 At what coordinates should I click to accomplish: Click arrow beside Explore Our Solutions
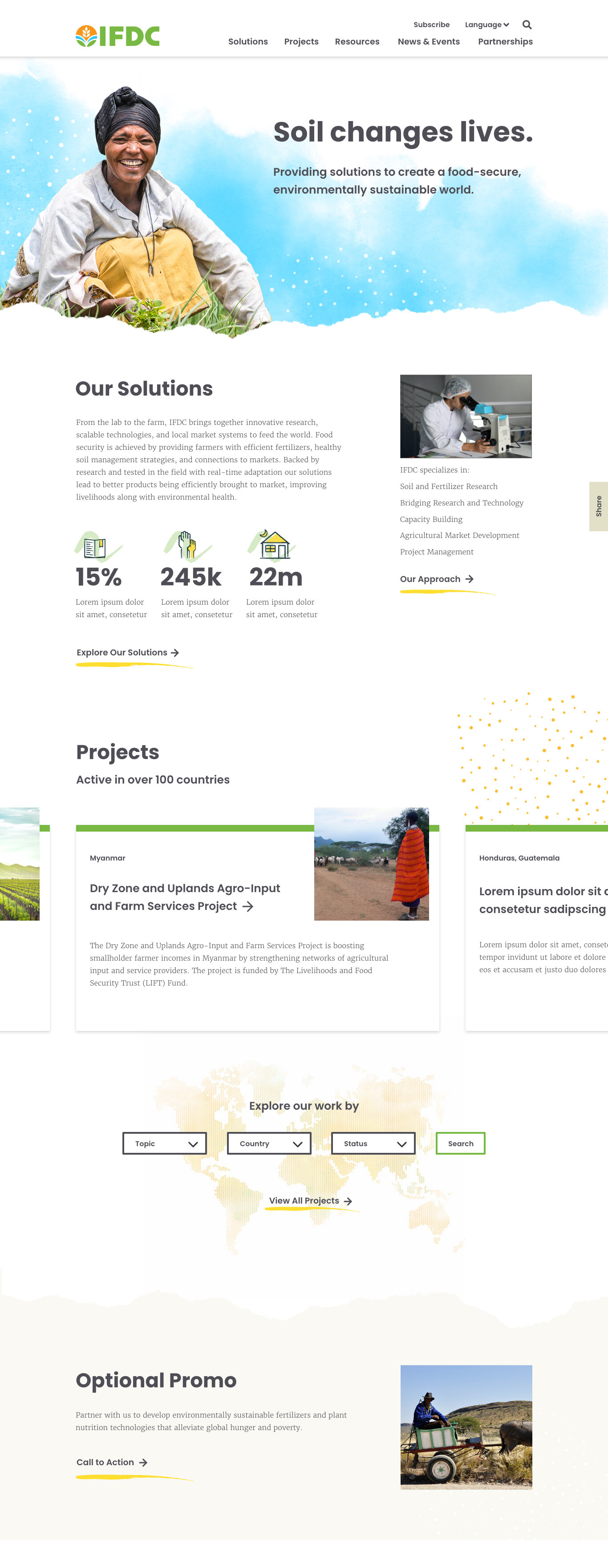pos(175,653)
